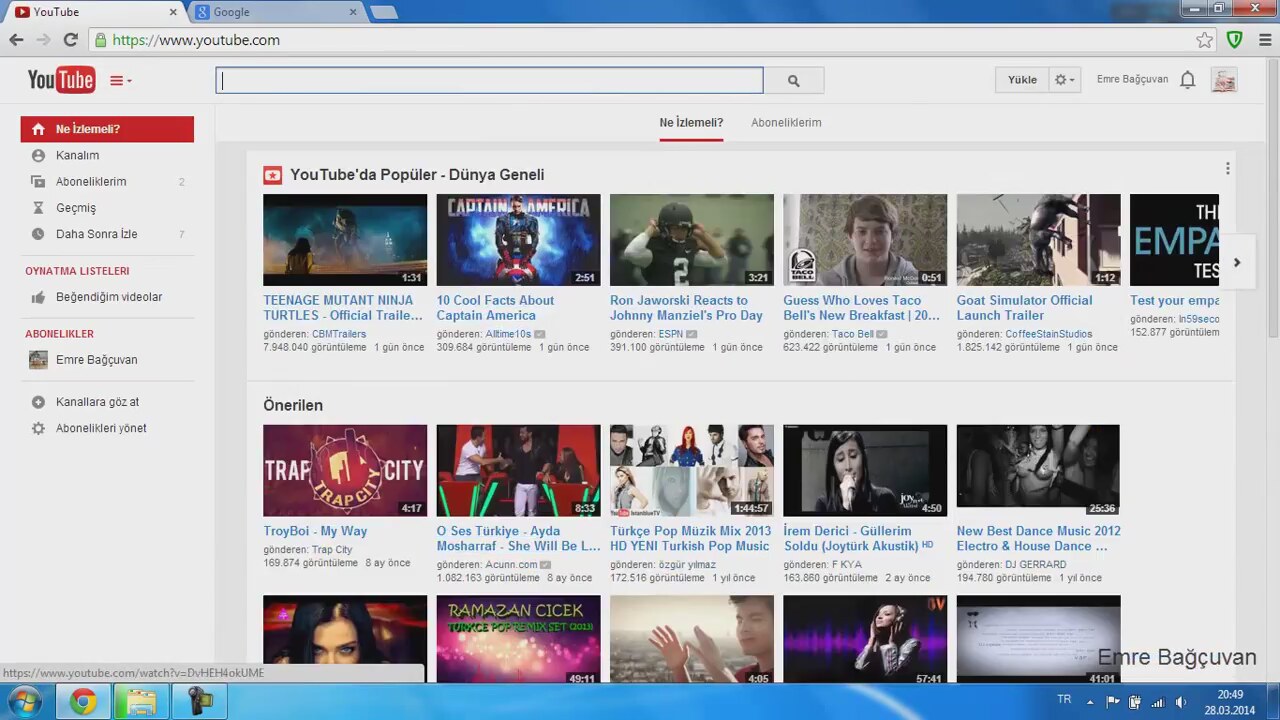Screen dimensions: 1280x720
Task: Open Ron Jaworski Reacts video thumbnail
Action: point(692,240)
